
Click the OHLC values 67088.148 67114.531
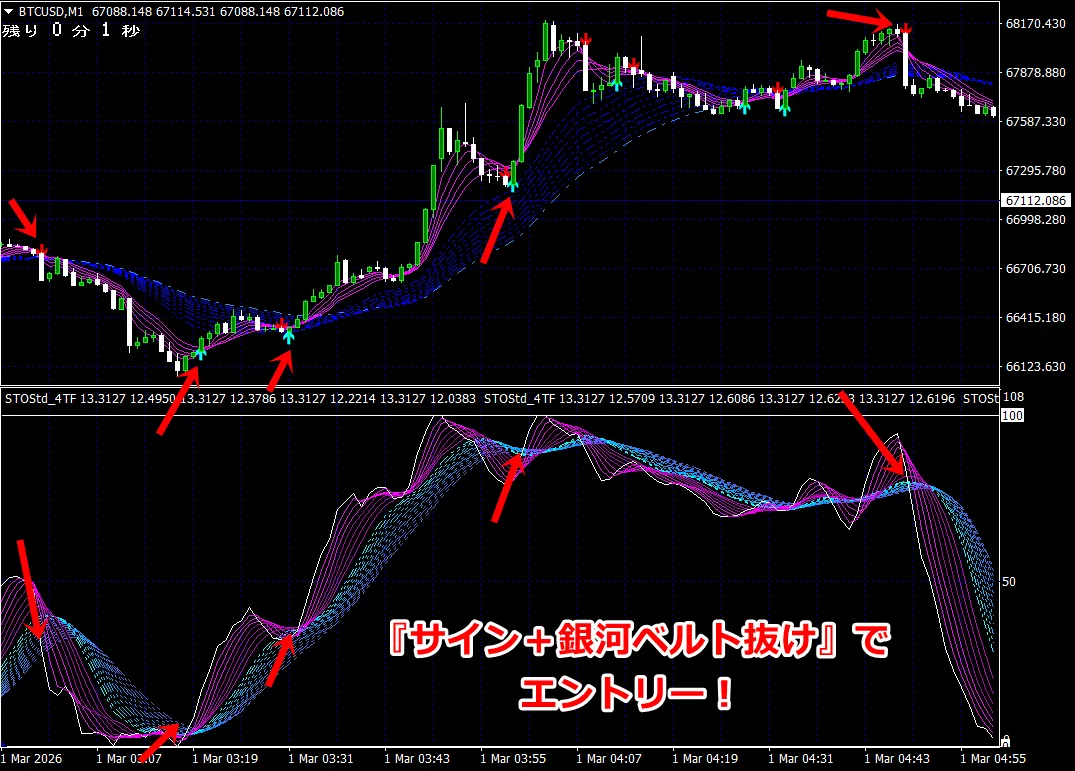pos(154,12)
